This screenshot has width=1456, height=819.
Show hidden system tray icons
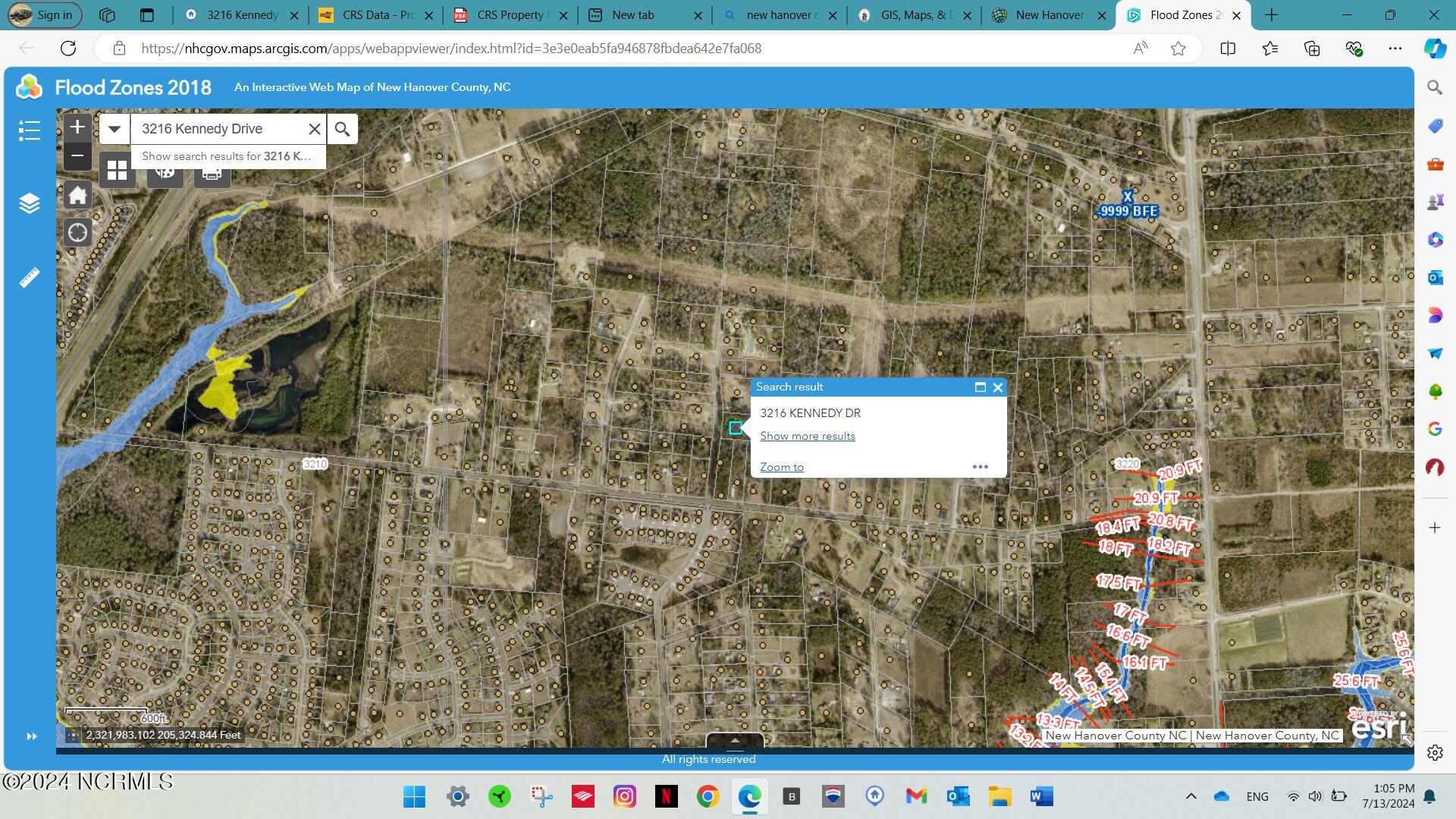click(x=1191, y=796)
